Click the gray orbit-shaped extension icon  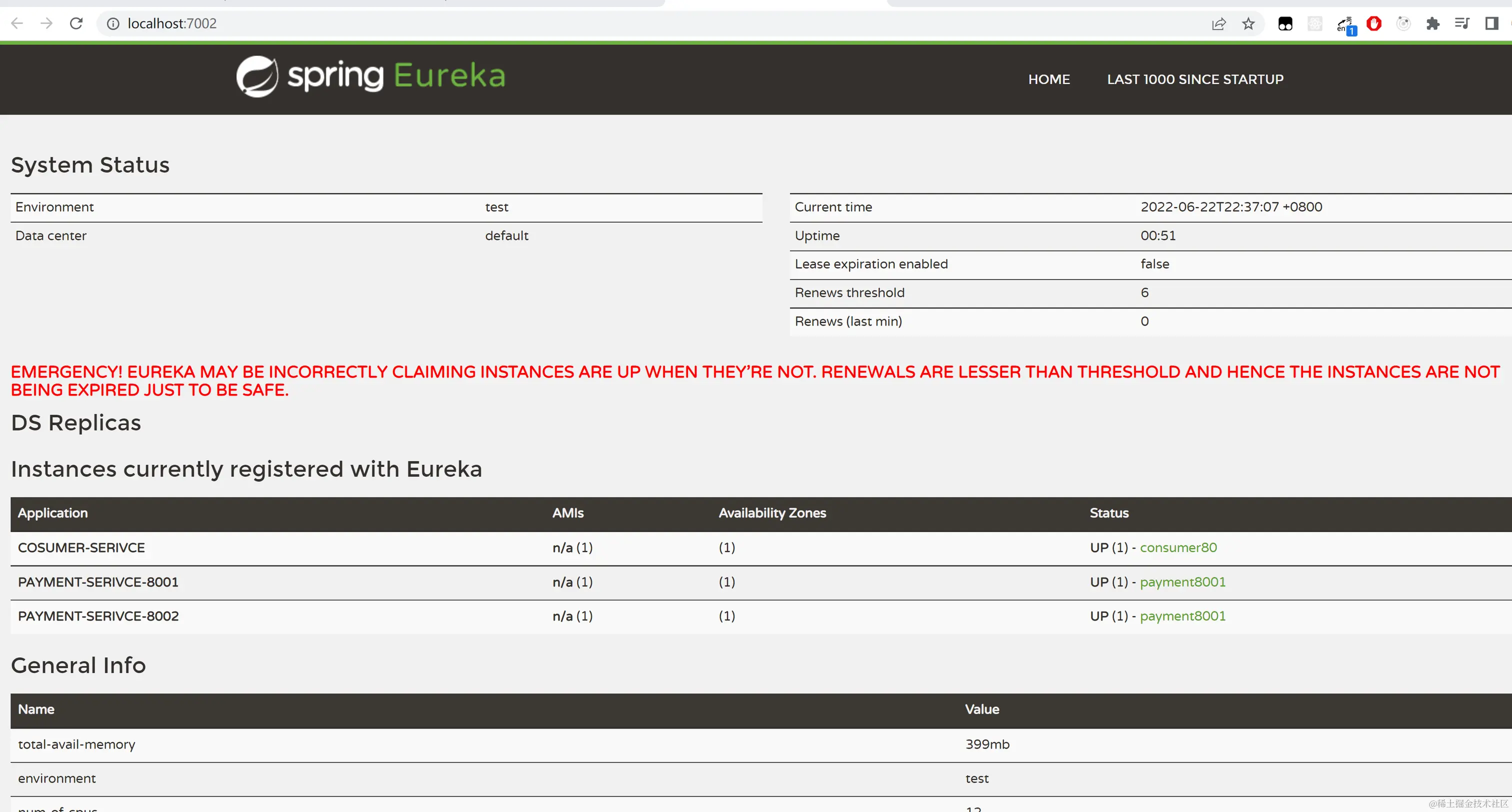(x=1403, y=23)
